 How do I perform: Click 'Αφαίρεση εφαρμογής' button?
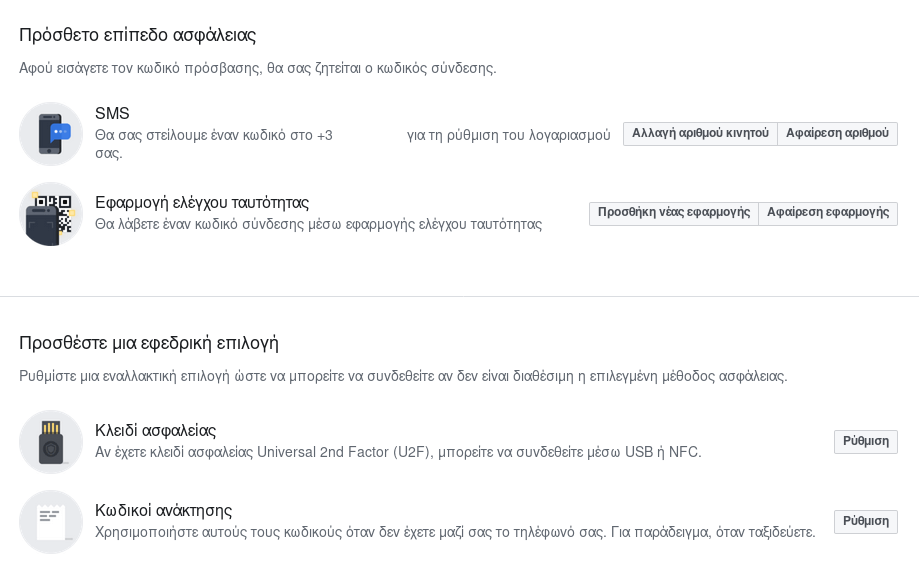click(x=828, y=213)
